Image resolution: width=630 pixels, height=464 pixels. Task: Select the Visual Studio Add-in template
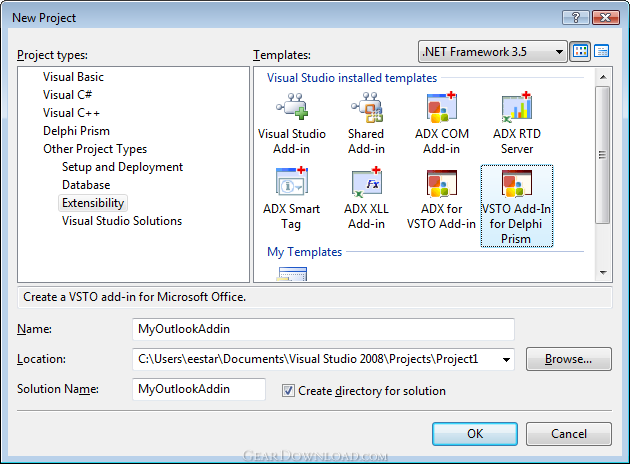coord(292,124)
